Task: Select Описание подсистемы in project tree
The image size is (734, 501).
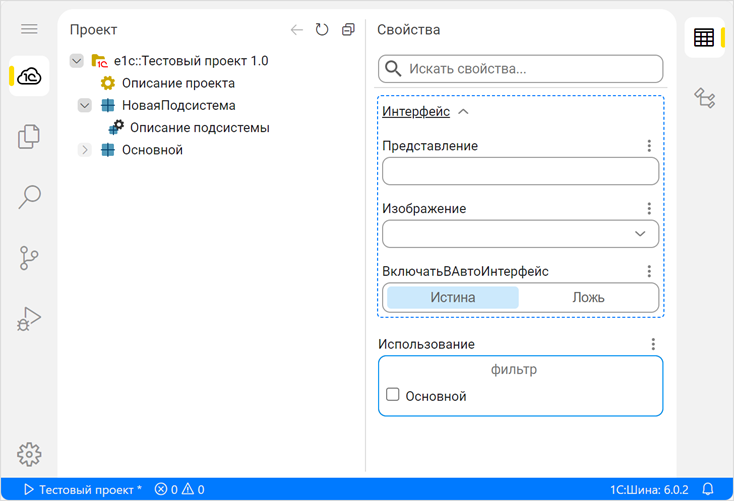Action: [x=199, y=128]
